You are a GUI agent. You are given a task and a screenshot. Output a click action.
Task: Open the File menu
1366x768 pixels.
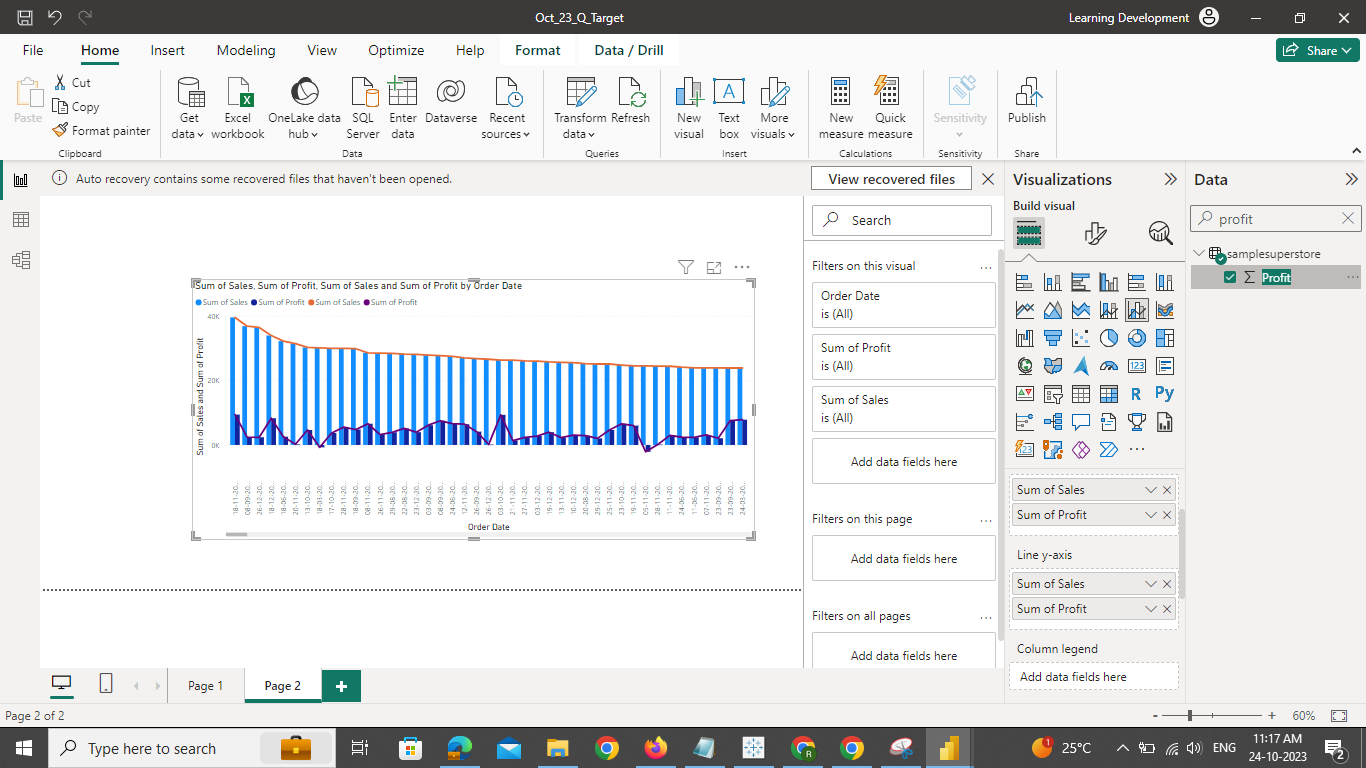[x=33, y=50]
